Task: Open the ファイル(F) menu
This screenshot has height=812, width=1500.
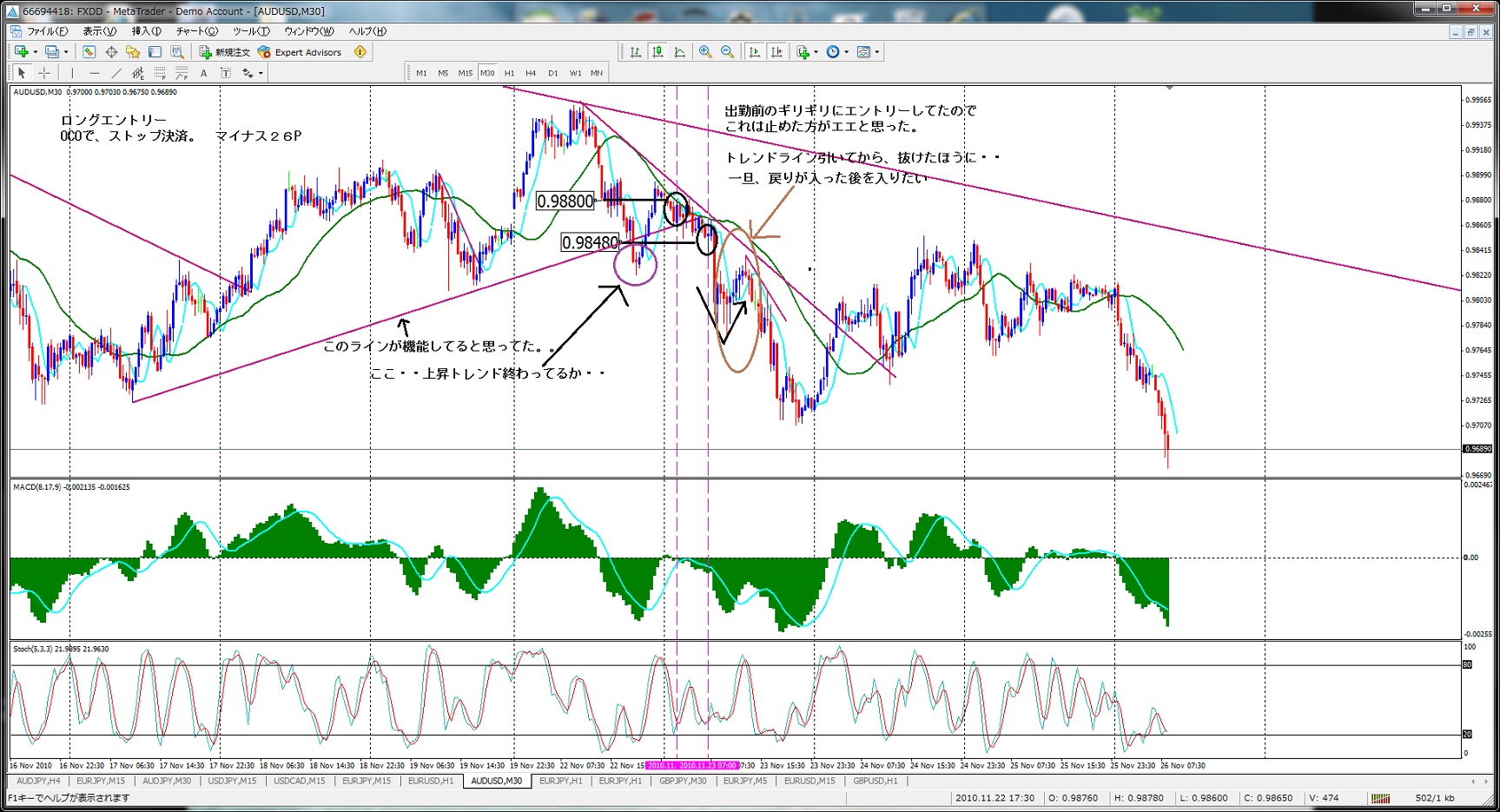Action: click(x=48, y=31)
